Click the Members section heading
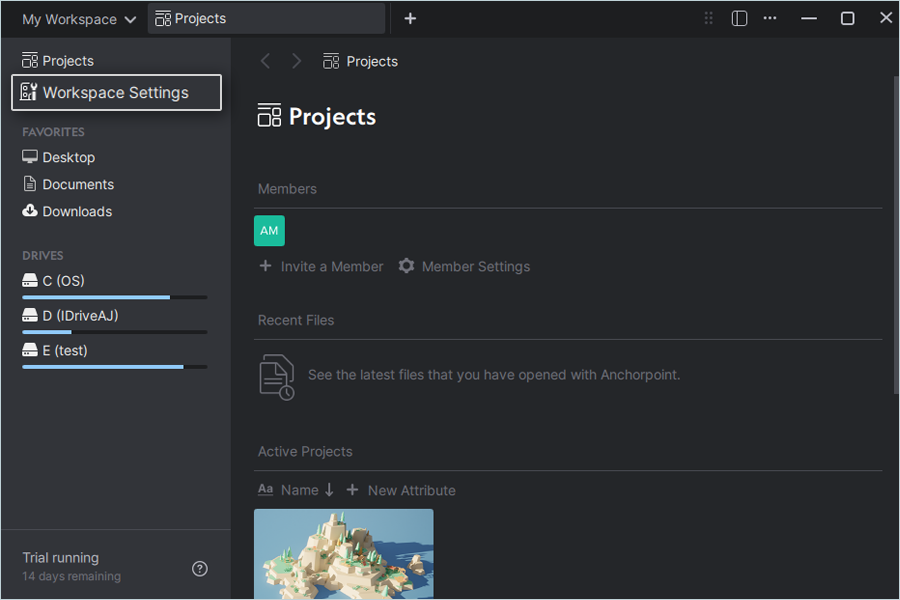The width and height of the screenshot is (900, 600). [287, 189]
